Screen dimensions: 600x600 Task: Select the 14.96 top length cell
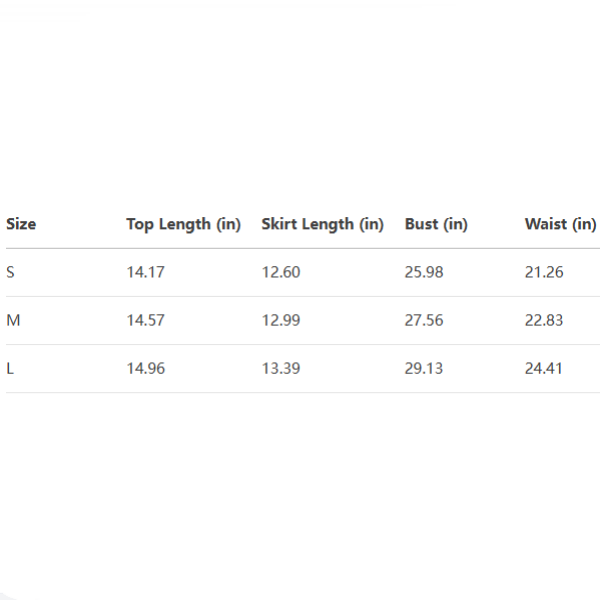(x=145, y=368)
